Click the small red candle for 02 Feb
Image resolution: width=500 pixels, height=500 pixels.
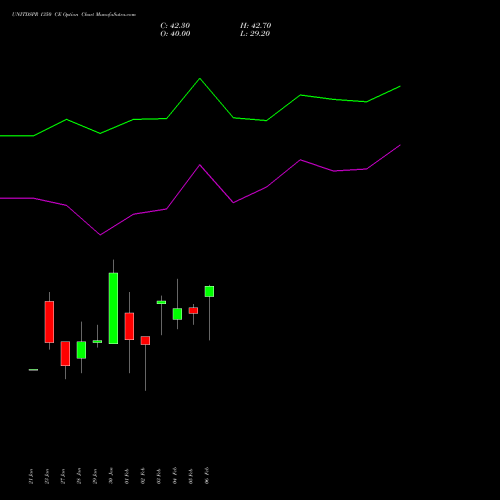pyautogui.click(x=145, y=340)
